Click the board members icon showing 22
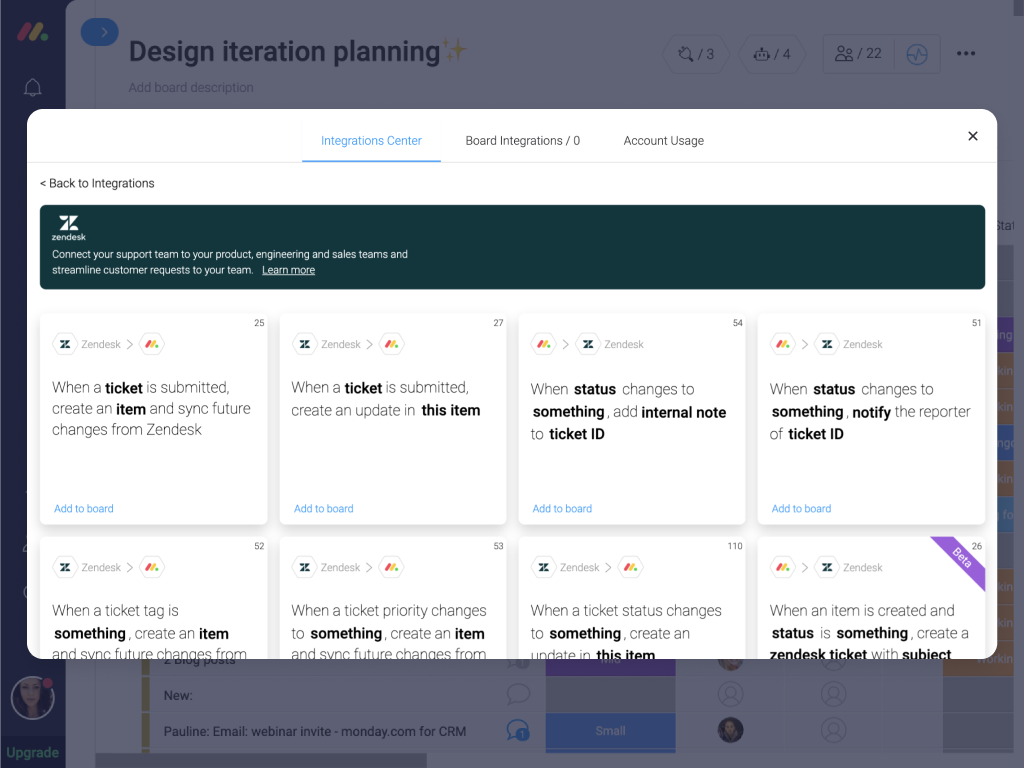This screenshot has width=1024, height=768. tap(850, 54)
